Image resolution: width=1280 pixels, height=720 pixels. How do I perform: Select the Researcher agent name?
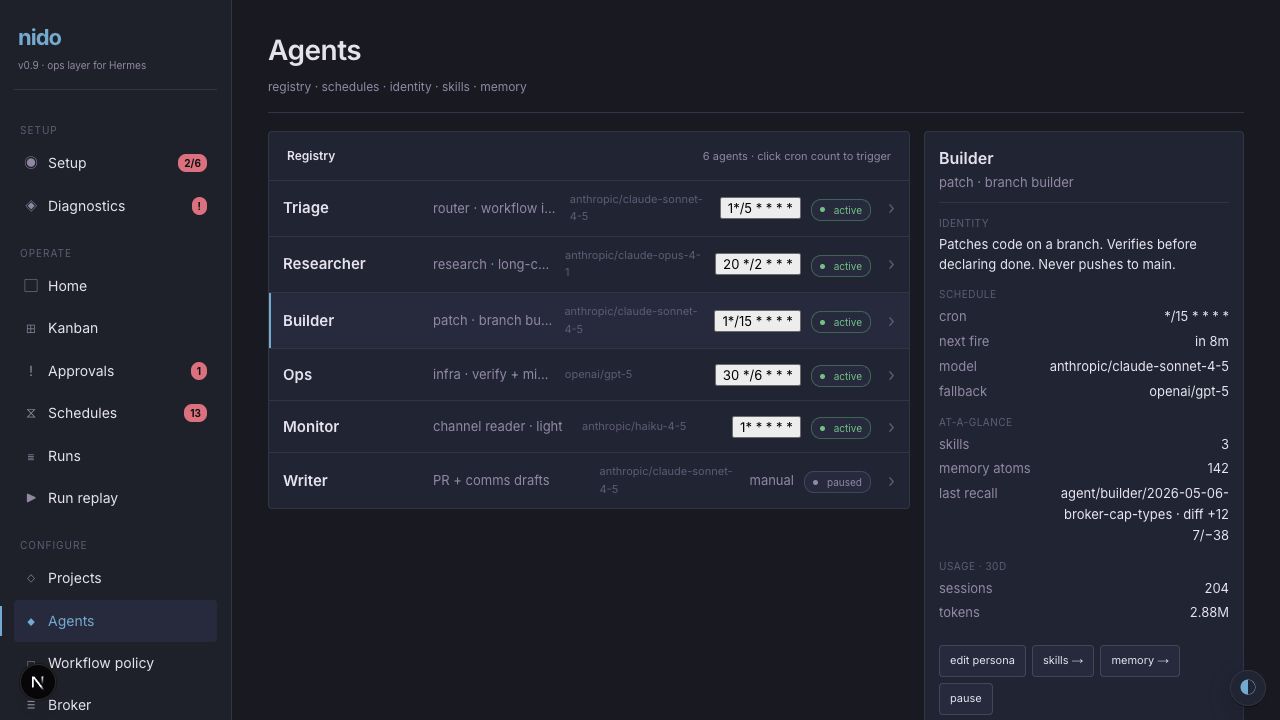(x=324, y=264)
